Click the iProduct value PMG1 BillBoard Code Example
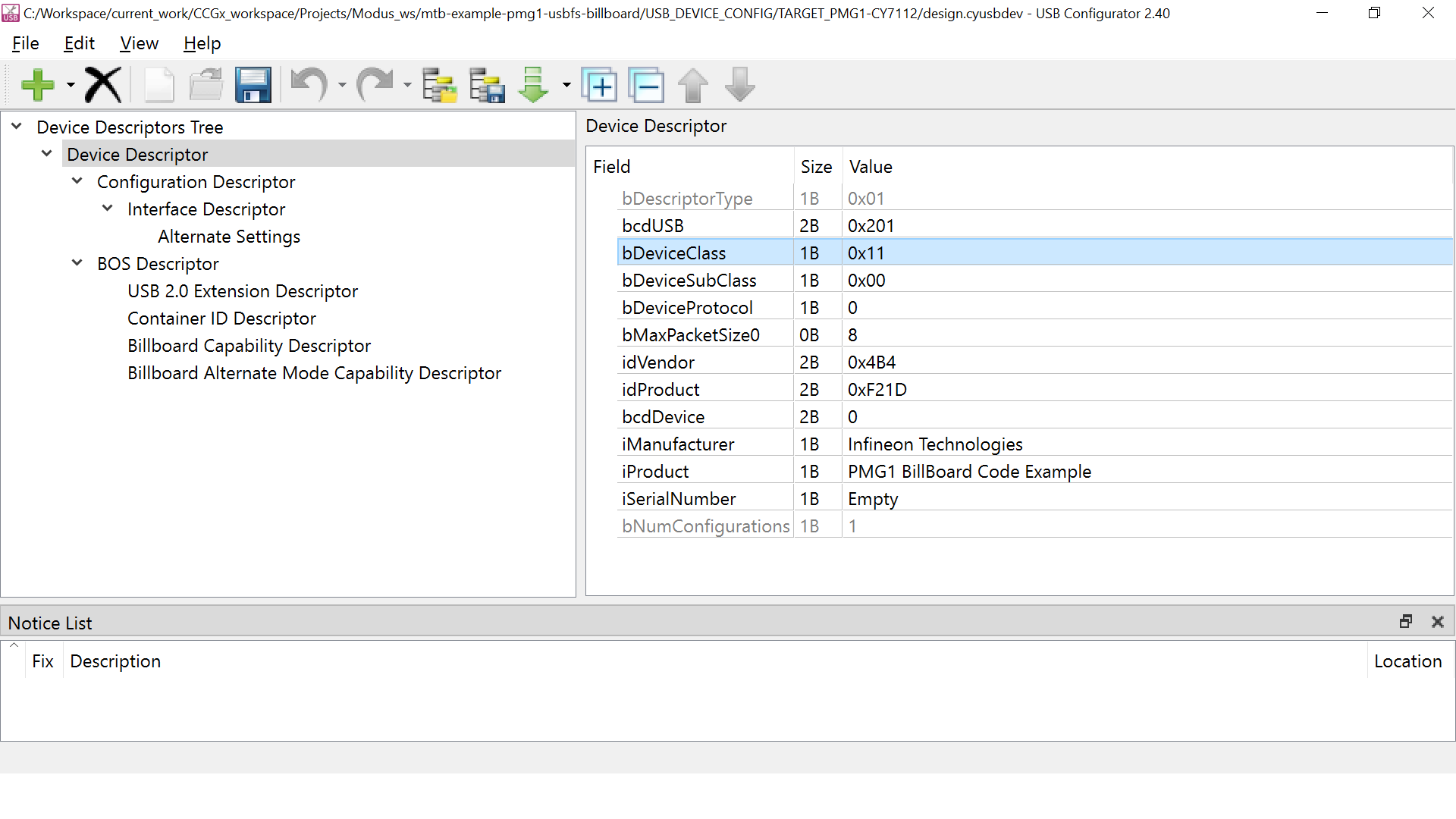Screen dimensions: 1456x819 click(970, 472)
